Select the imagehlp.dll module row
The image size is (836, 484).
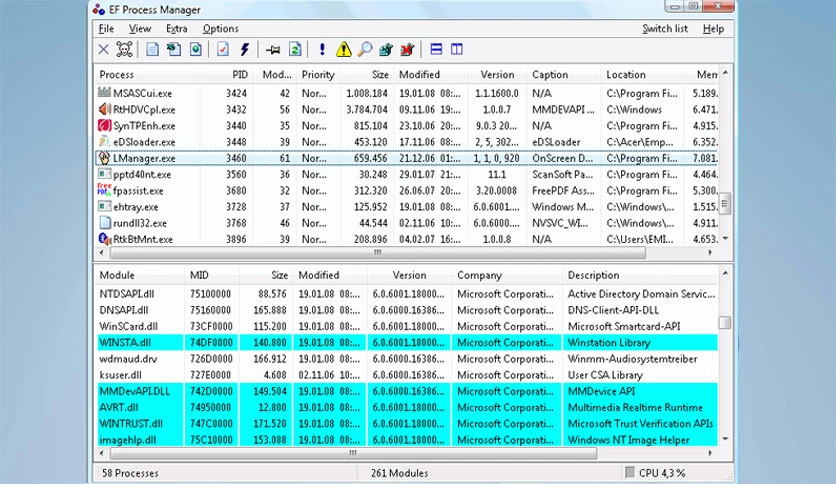click(x=407, y=440)
